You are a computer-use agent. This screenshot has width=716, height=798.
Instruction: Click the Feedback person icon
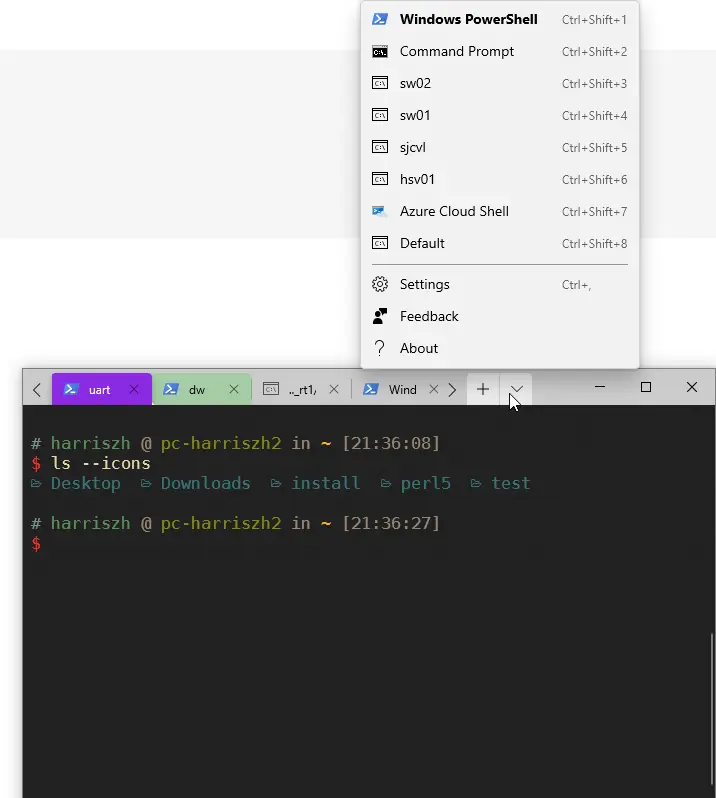380,316
